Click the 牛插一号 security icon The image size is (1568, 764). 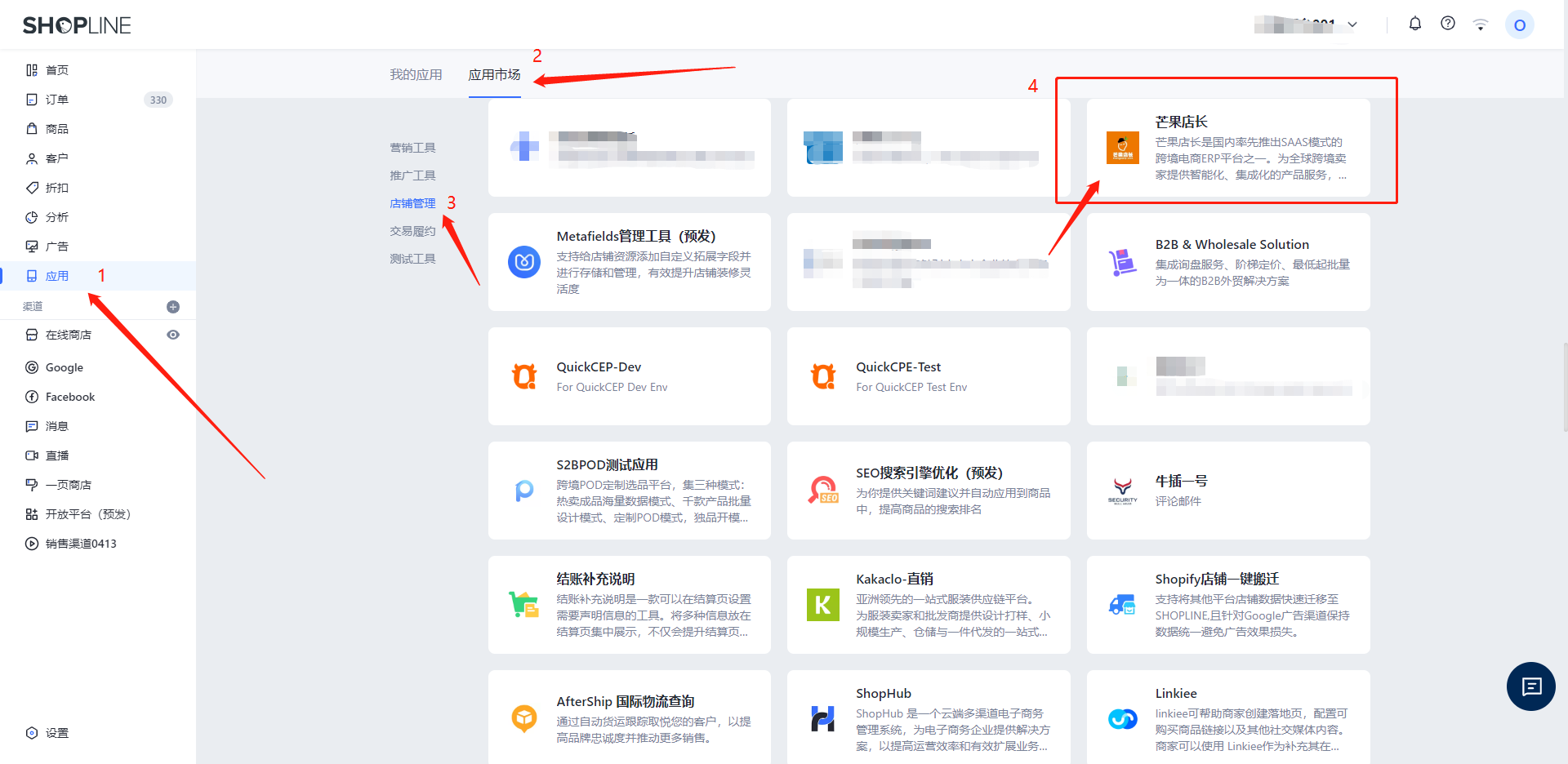[1122, 491]
